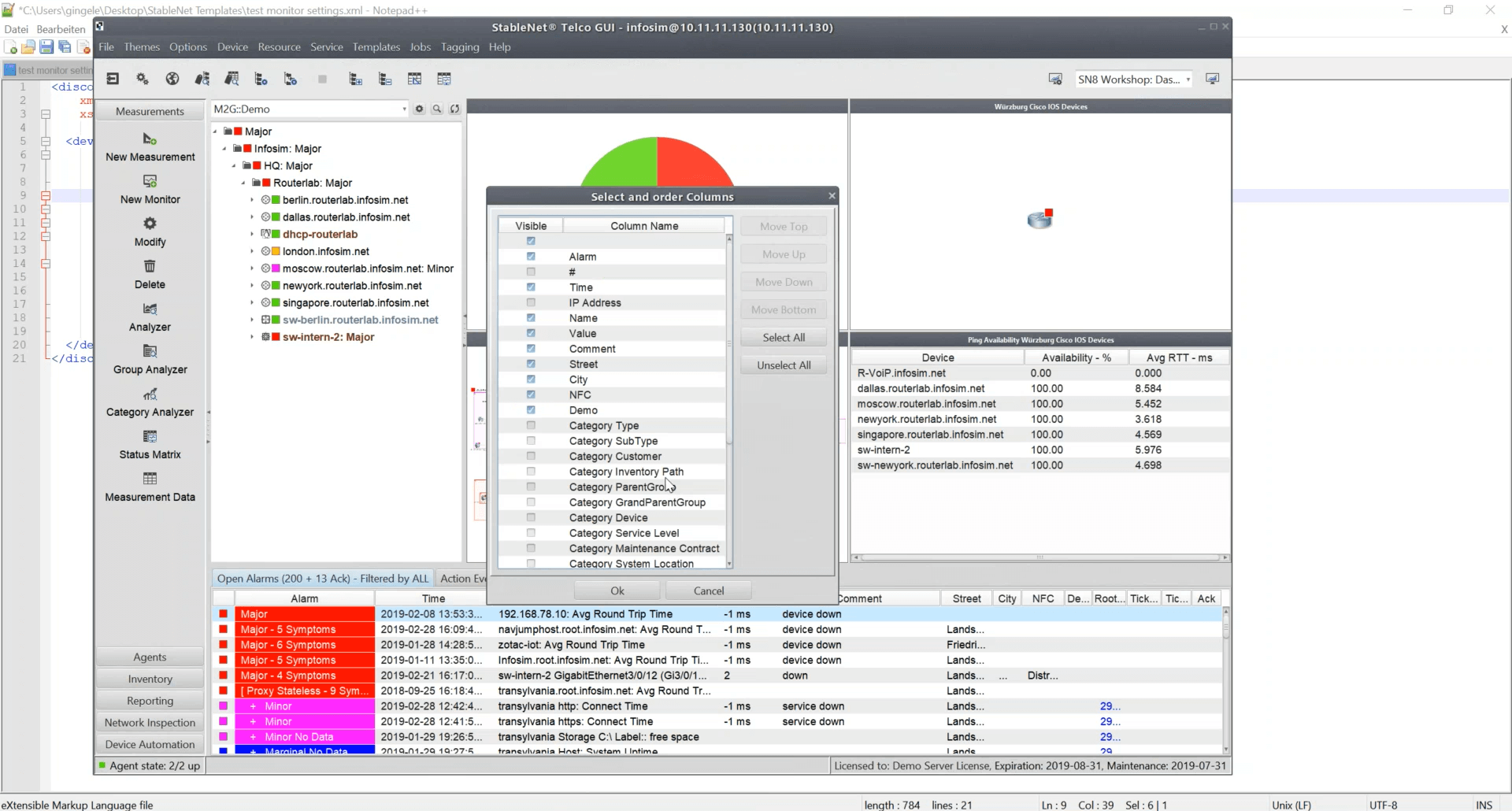This screenshot has width=1512, height=811.
Task: Click the New Measurement icon
Action: coord(150,139)
